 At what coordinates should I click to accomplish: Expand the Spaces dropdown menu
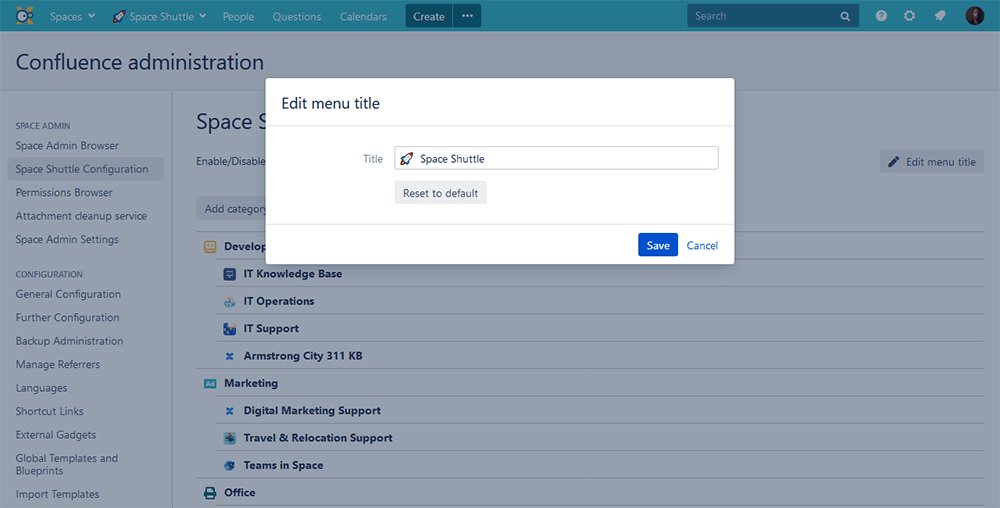click(x=72, y=16)
